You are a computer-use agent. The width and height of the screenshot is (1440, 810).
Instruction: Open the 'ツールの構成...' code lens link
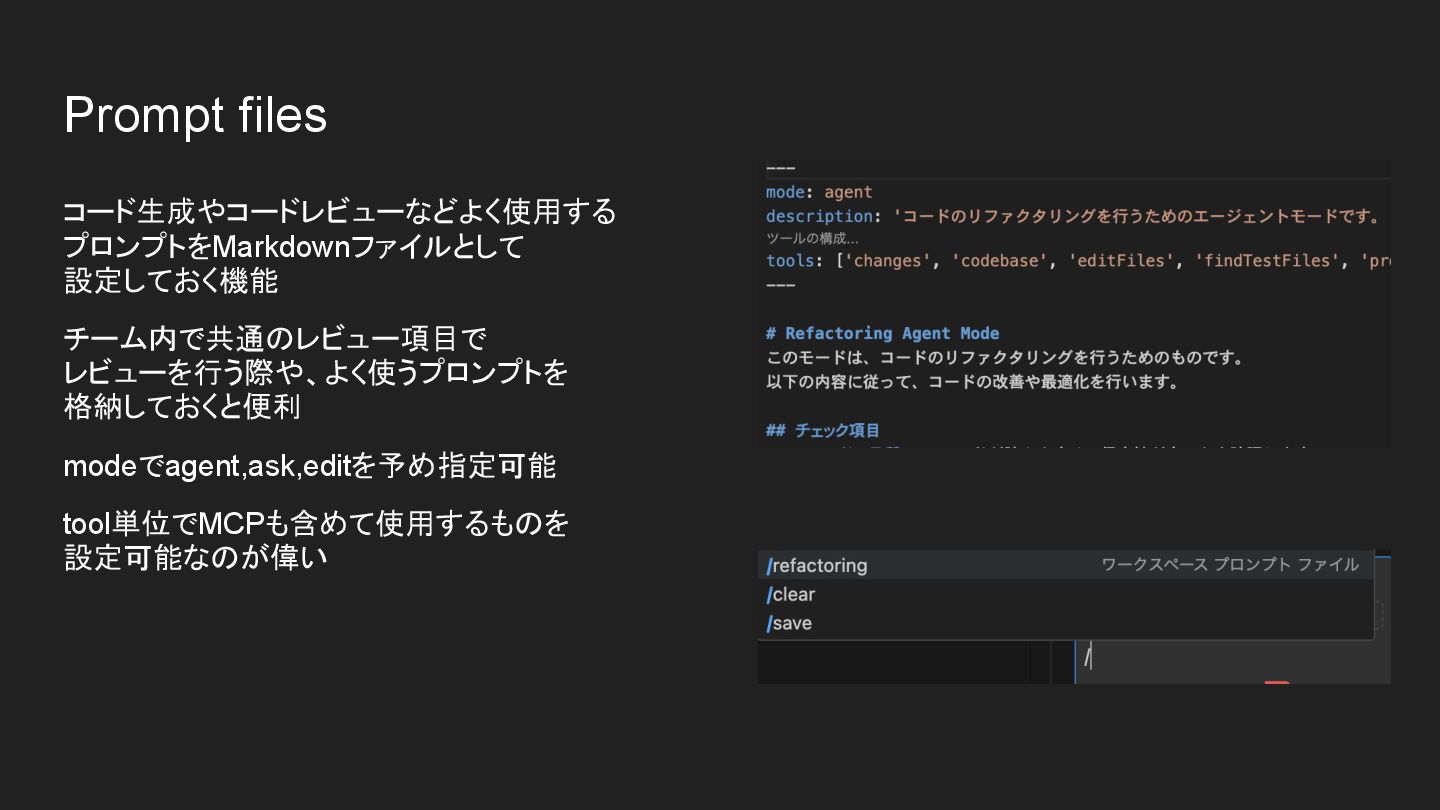click(x=812, y=238)
